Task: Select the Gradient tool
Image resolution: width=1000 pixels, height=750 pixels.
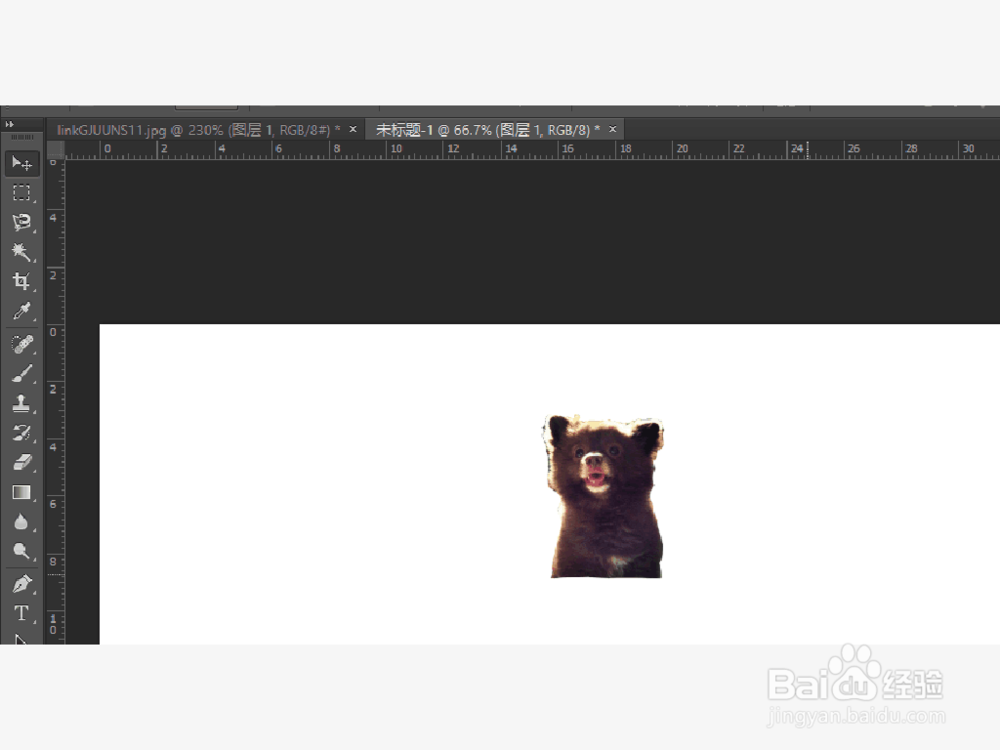Action: (x=22, y=492)
